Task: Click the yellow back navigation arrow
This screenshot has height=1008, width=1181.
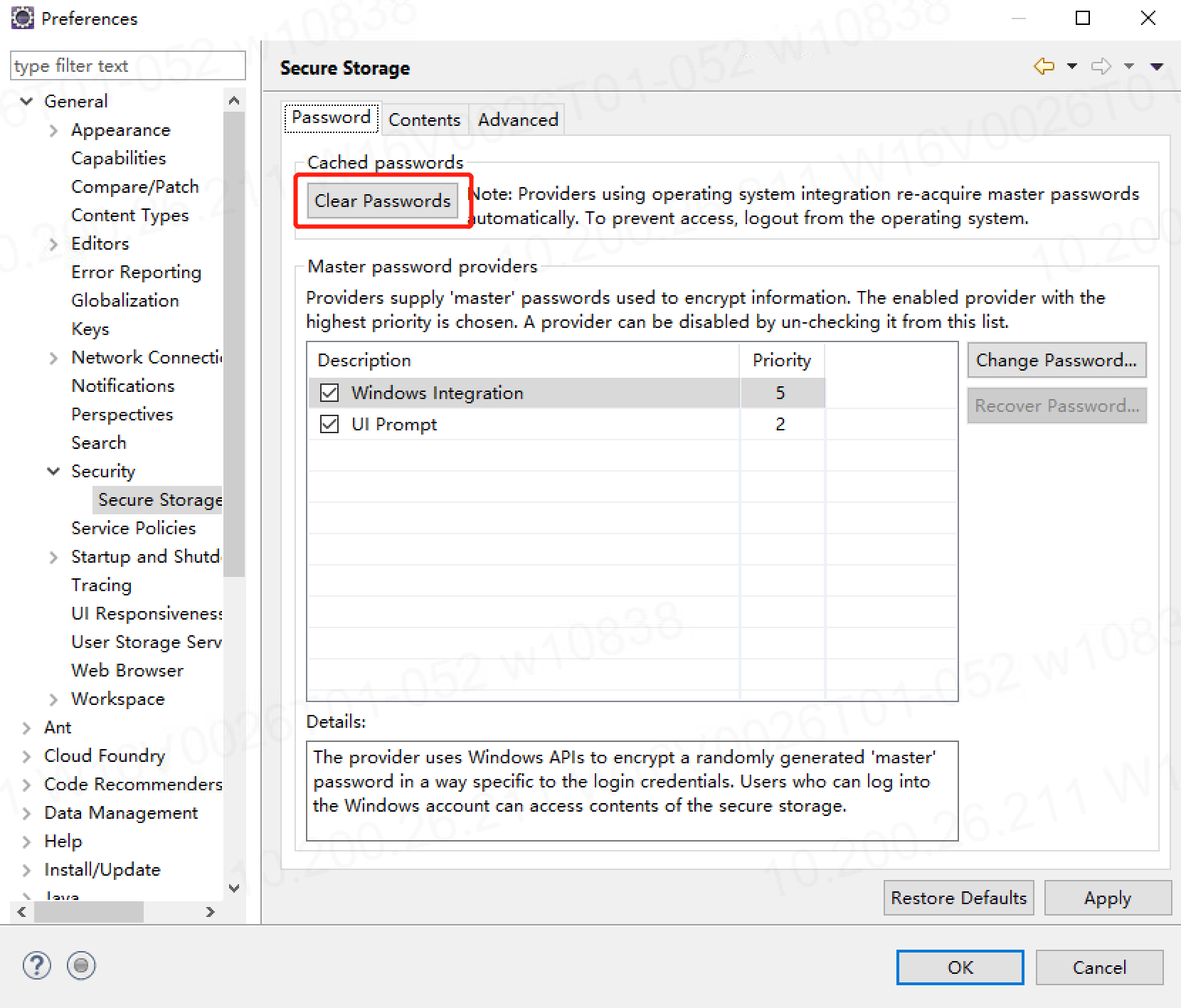Action: coord(1044,66)
